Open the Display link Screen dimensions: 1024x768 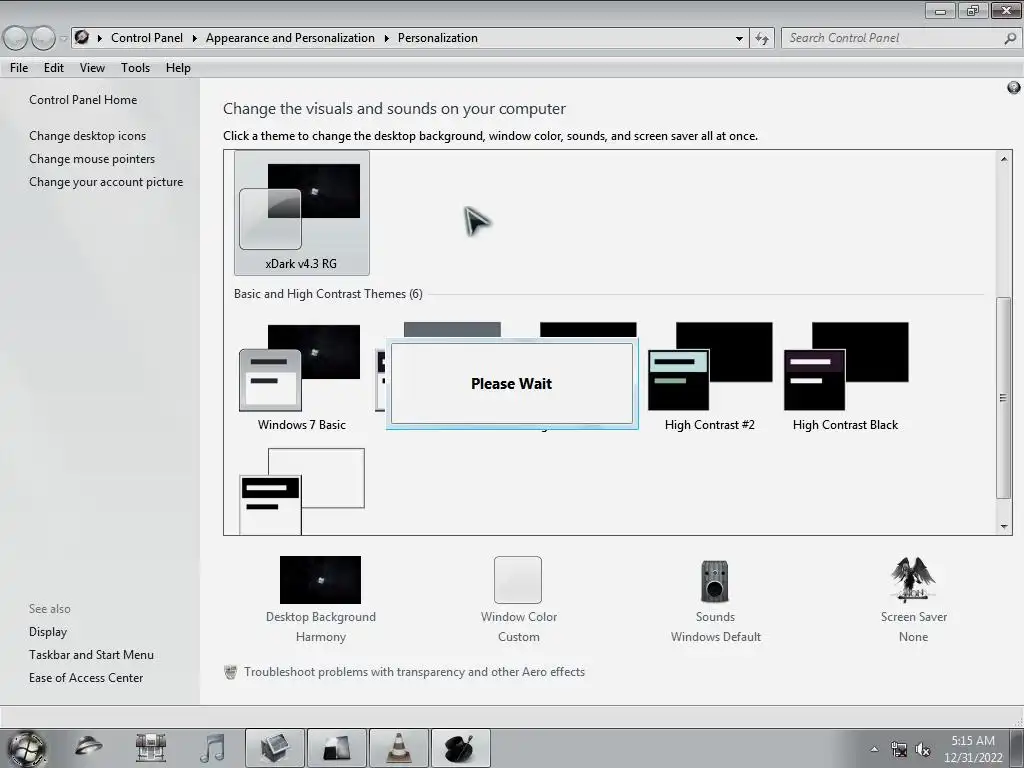(x=48, y=632)
